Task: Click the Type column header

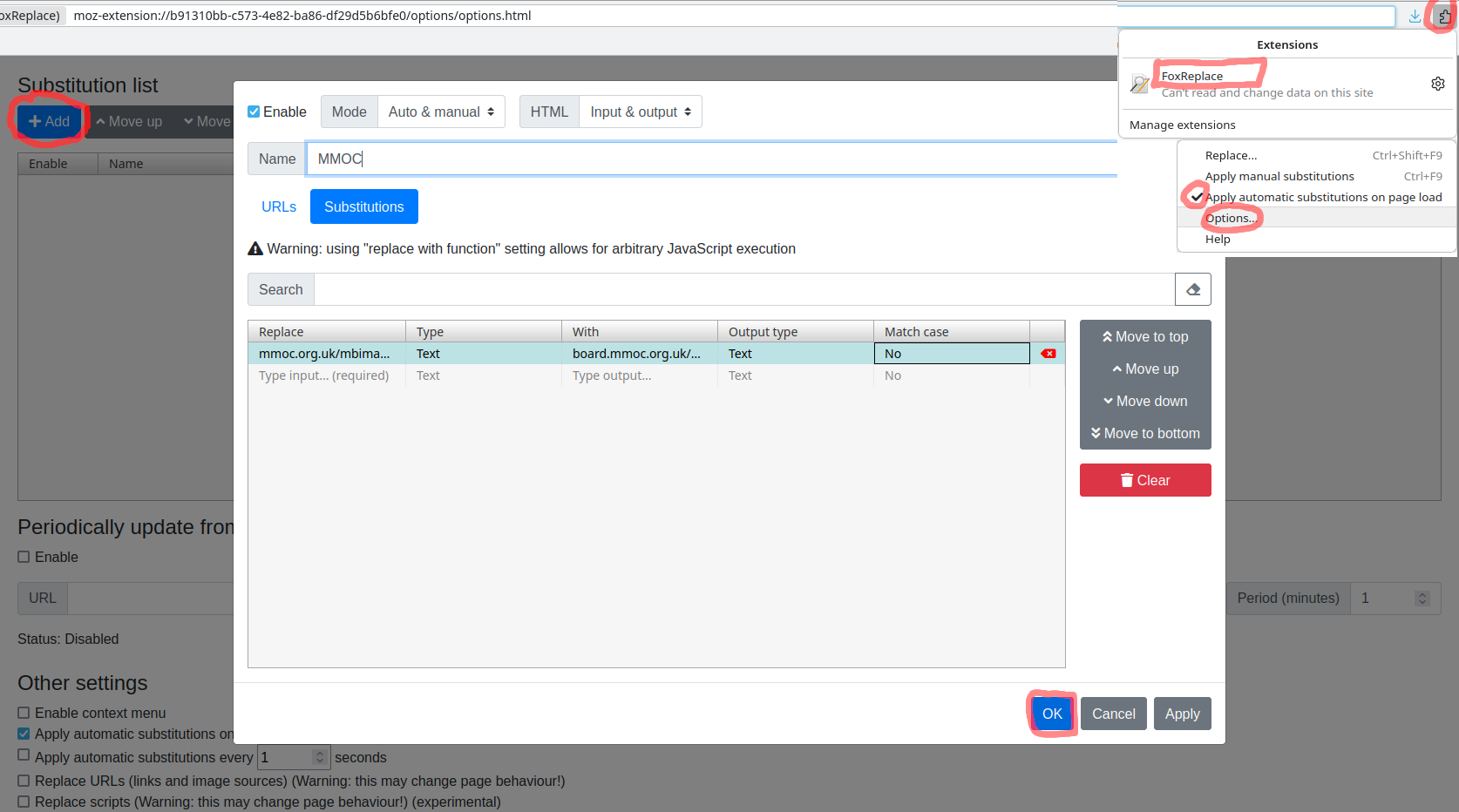Action: (x=484, y=332)
